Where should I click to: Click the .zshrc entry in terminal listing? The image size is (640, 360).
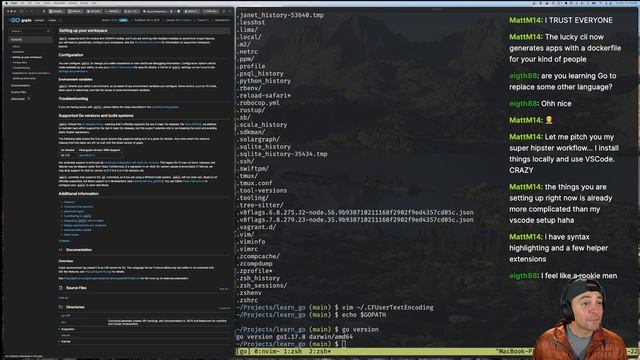247,300
